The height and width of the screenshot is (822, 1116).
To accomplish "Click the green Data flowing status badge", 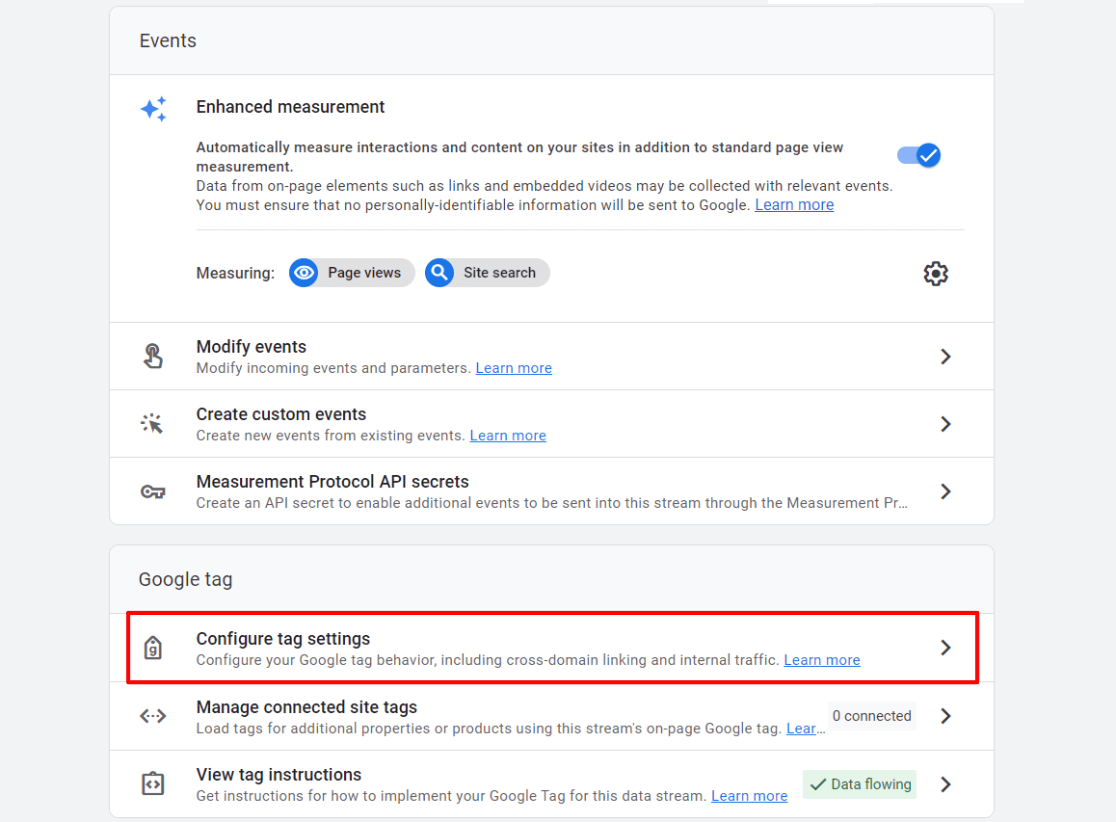I will click(859, 784).
